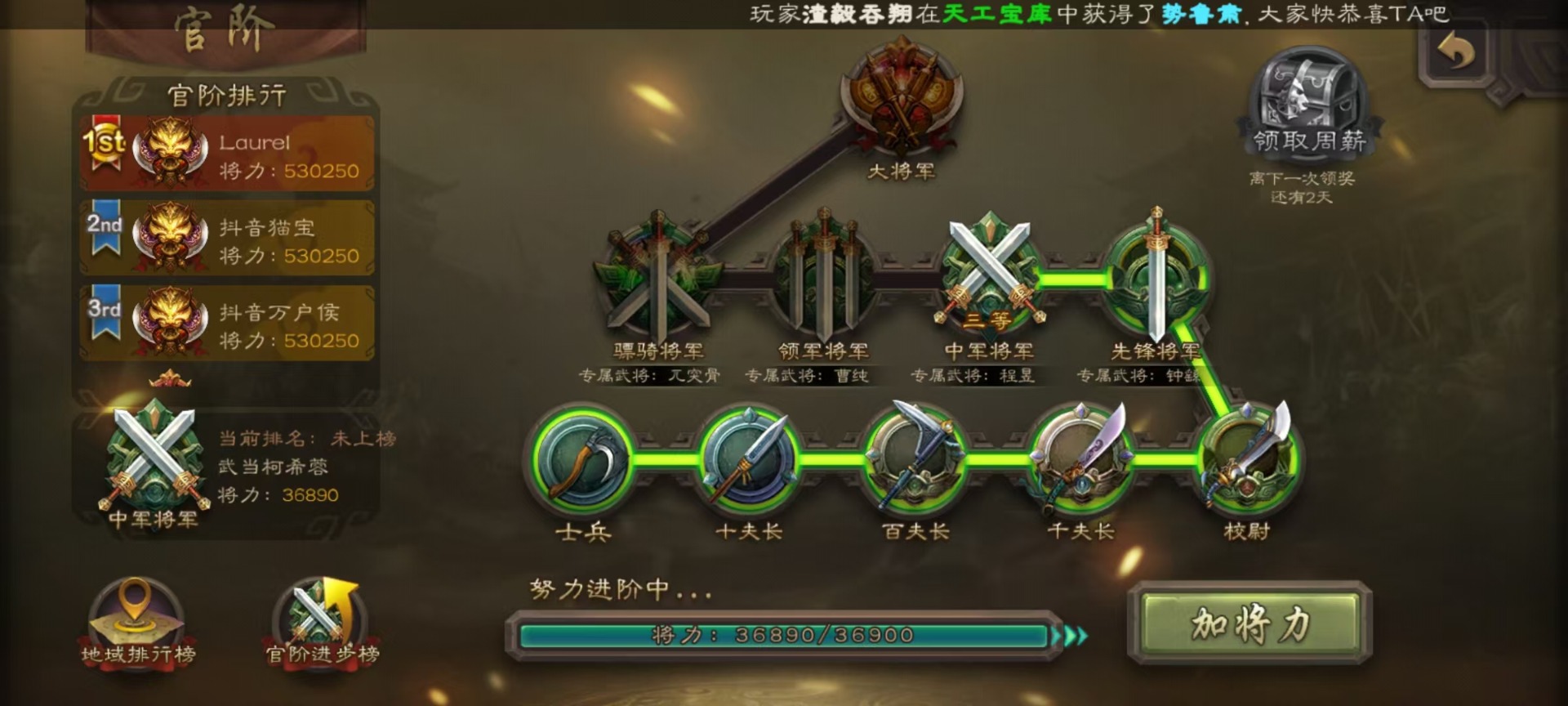Tap the 士兵 sickle rank icon

click(582, 458)
